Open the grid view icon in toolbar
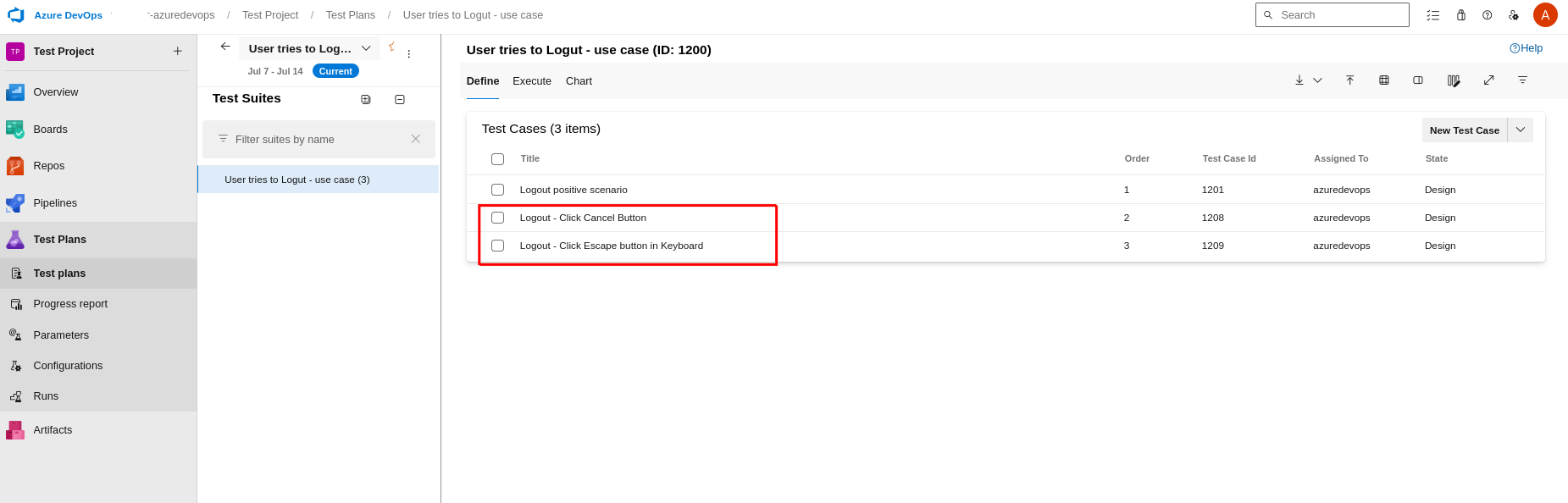This screenshot has height=503, width=1568. point(1383,80)
